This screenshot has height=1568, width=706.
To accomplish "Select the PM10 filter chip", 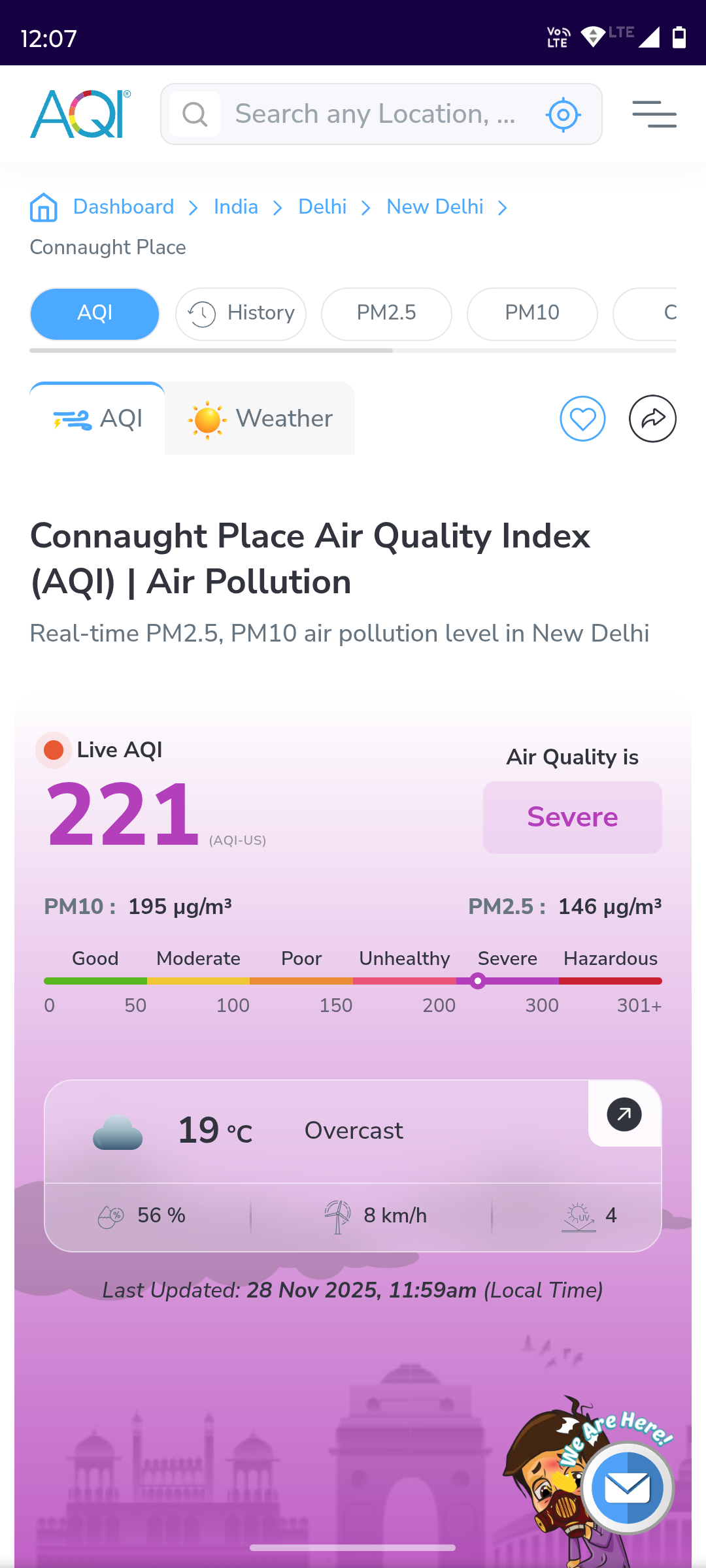I will click(532, 314).
